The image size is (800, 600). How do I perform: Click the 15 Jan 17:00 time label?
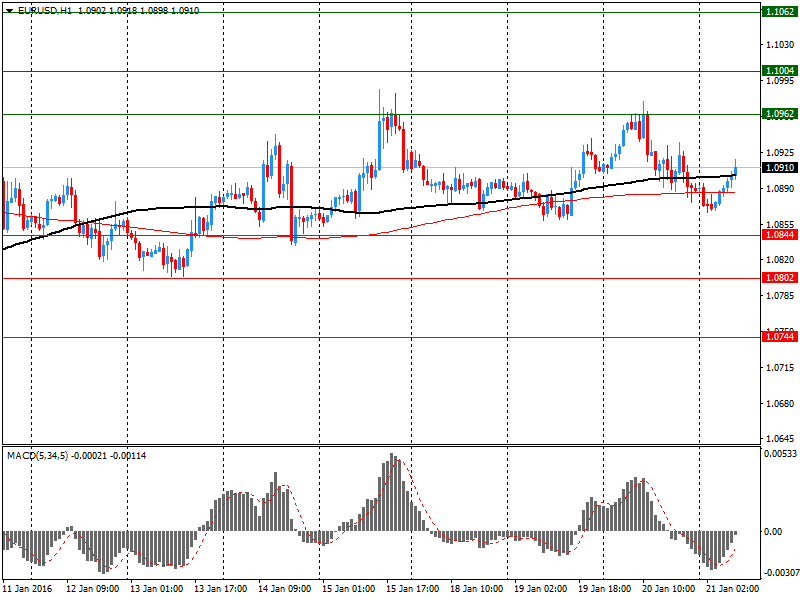(412, 588)
